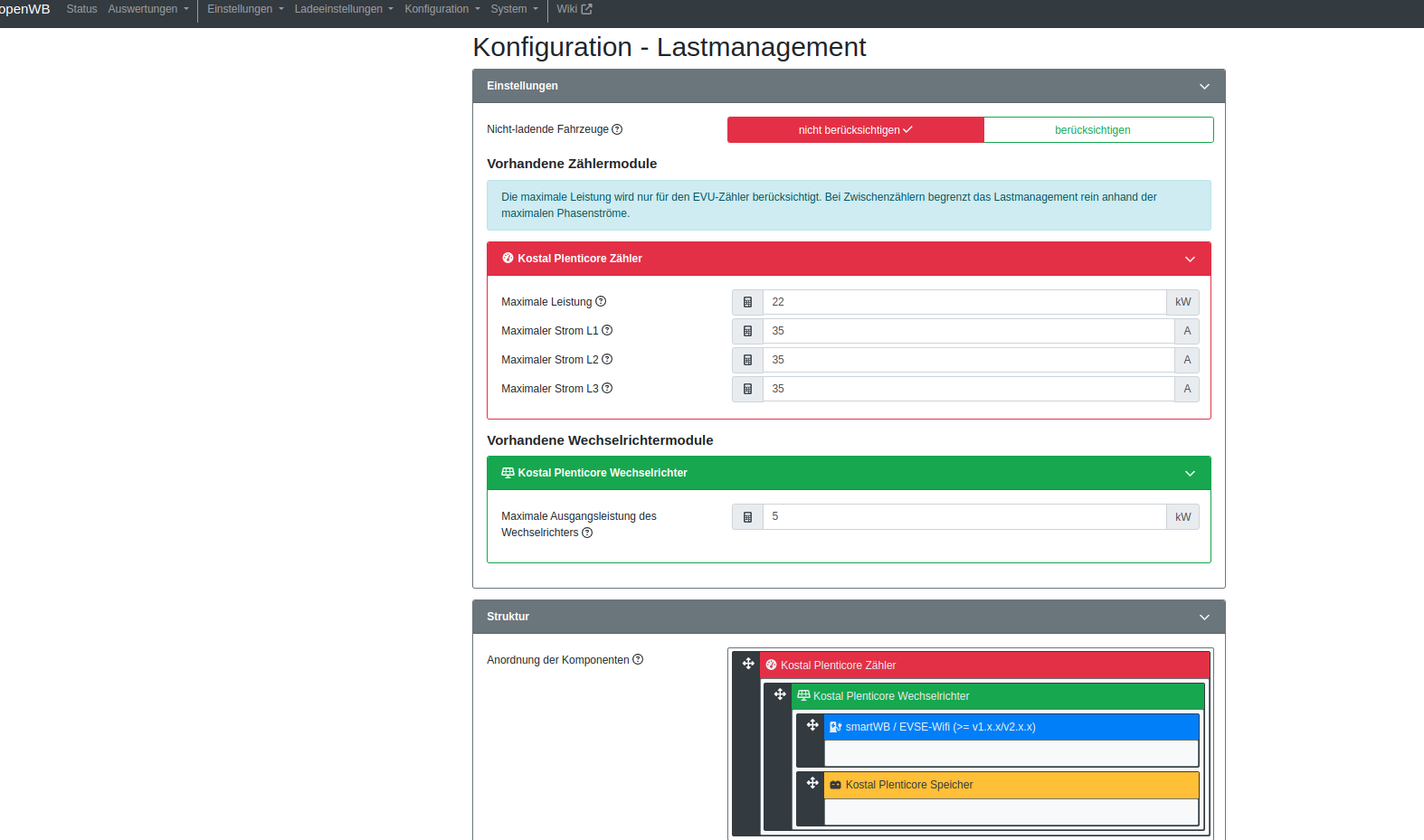Click calculator icon of Maximaler Strom L1

click(747, 331)
